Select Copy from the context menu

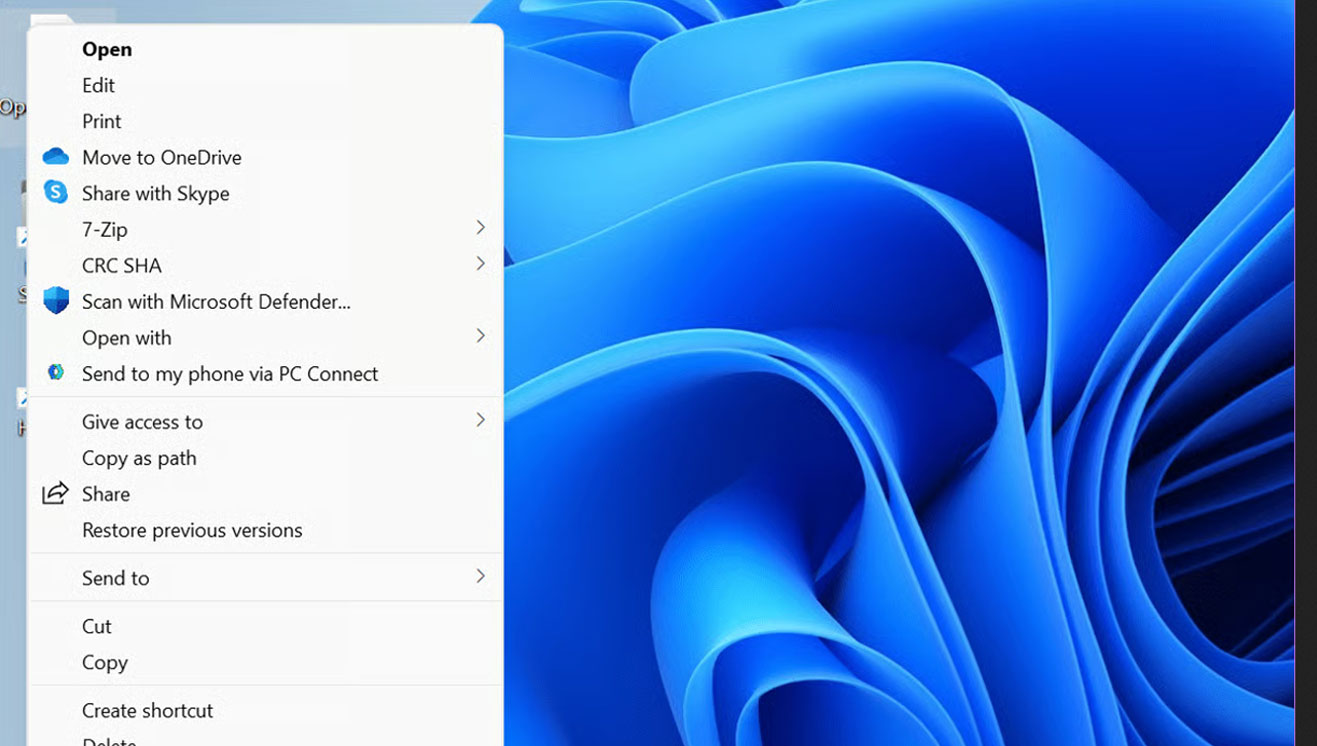point(103,662)
